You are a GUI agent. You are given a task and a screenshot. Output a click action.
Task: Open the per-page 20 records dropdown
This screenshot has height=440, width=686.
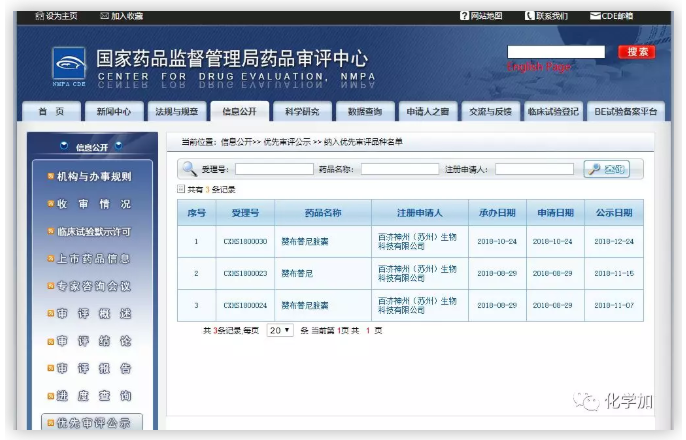(279, 329)
